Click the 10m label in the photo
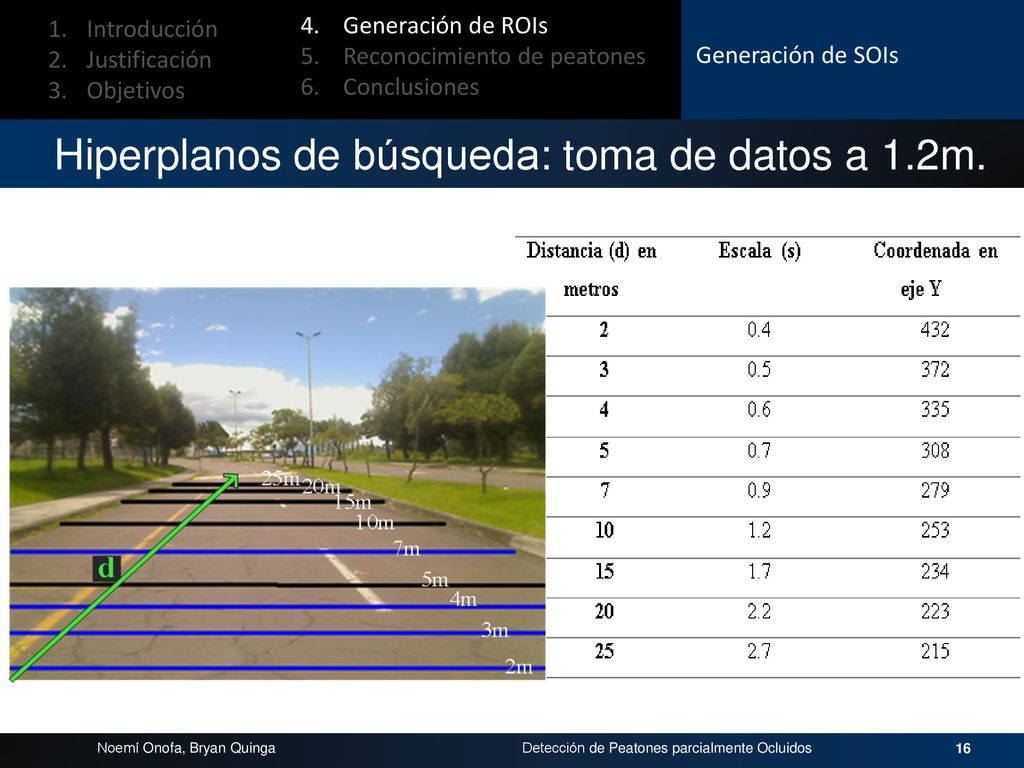The height and width of the screenshot is (768, 1024). [x=375, y=522]
